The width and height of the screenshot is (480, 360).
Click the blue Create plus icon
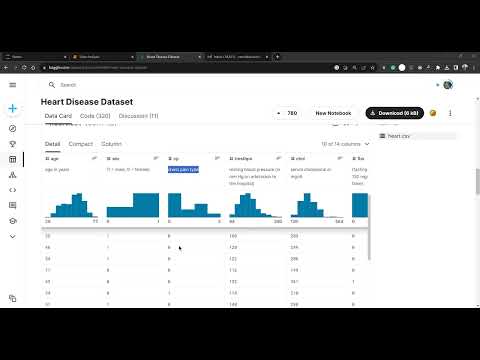click(13, 108)
